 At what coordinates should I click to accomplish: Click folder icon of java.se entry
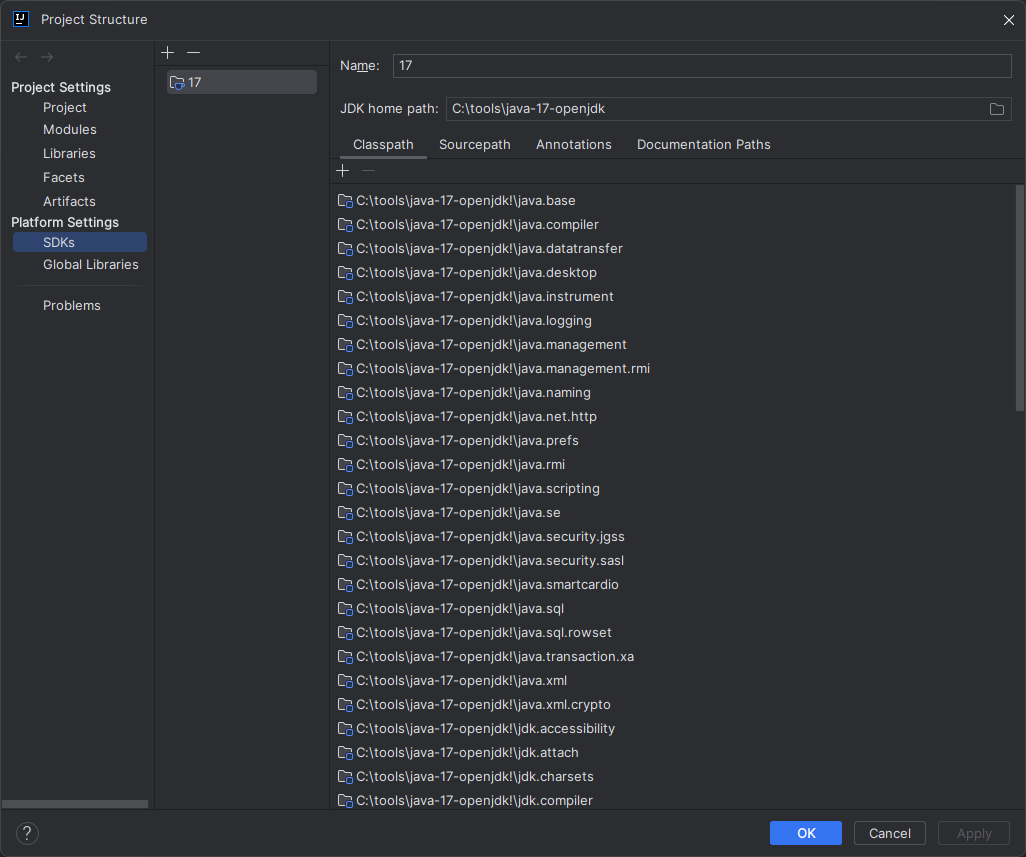click(x=345, y=513)
